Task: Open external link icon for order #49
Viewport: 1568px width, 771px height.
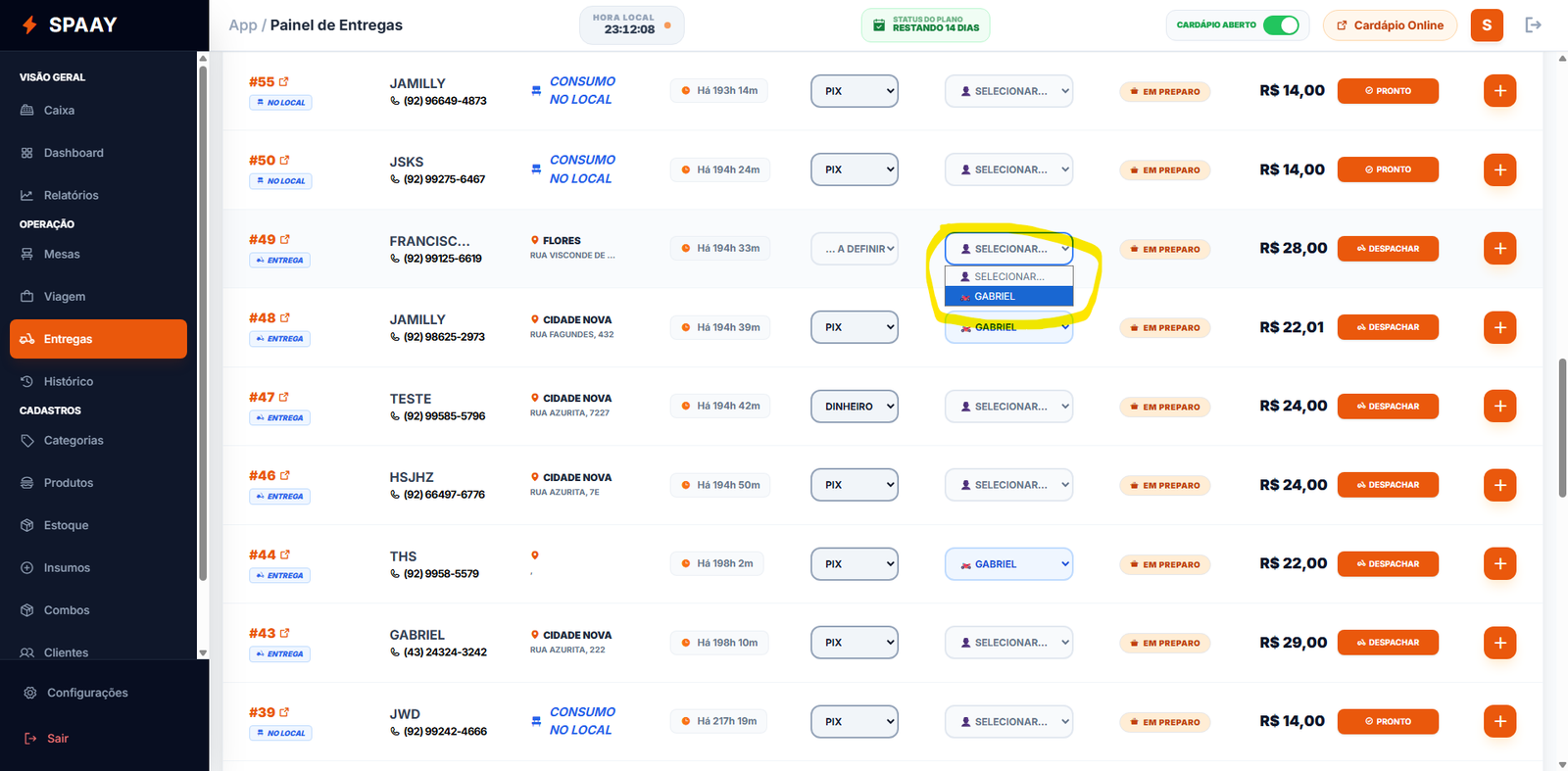Action: [285, 240]
